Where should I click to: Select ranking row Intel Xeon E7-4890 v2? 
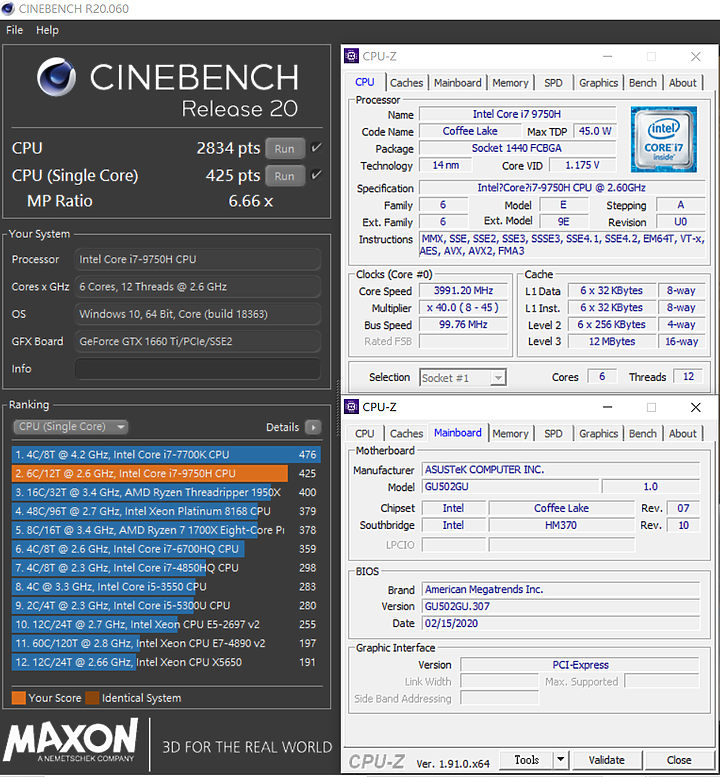[x=166, y=643]
